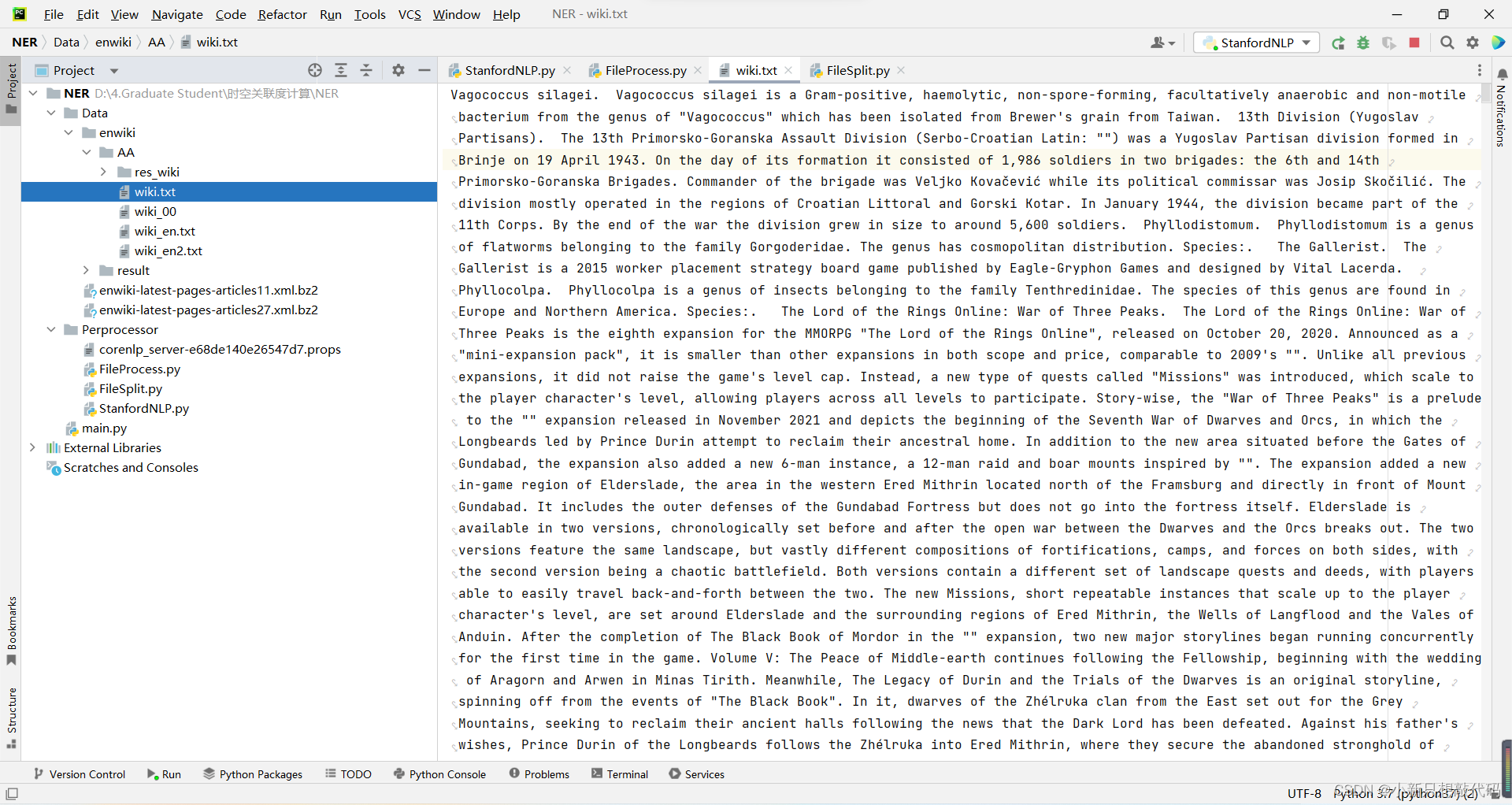
Task: Click Data breadcrumb in navigation bar
Action: pyautogui.click(x=66, y=43)
